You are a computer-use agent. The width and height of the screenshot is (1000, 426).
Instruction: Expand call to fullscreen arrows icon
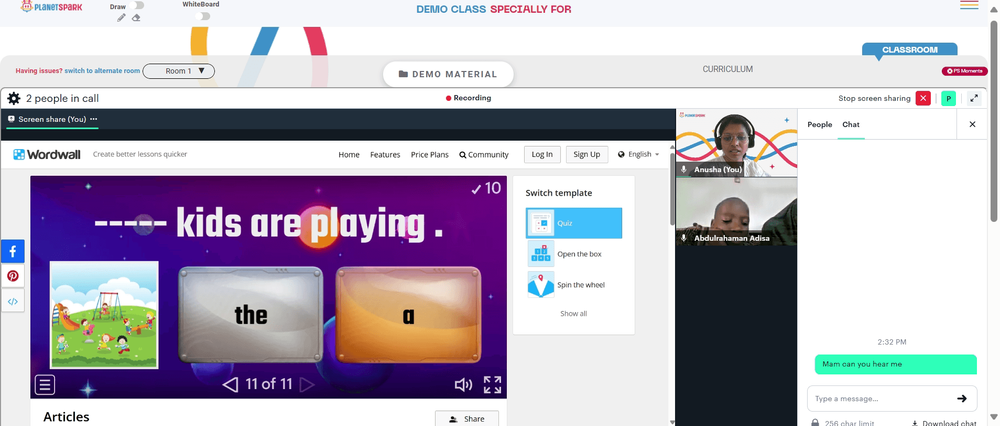click(x=974, y=98)
